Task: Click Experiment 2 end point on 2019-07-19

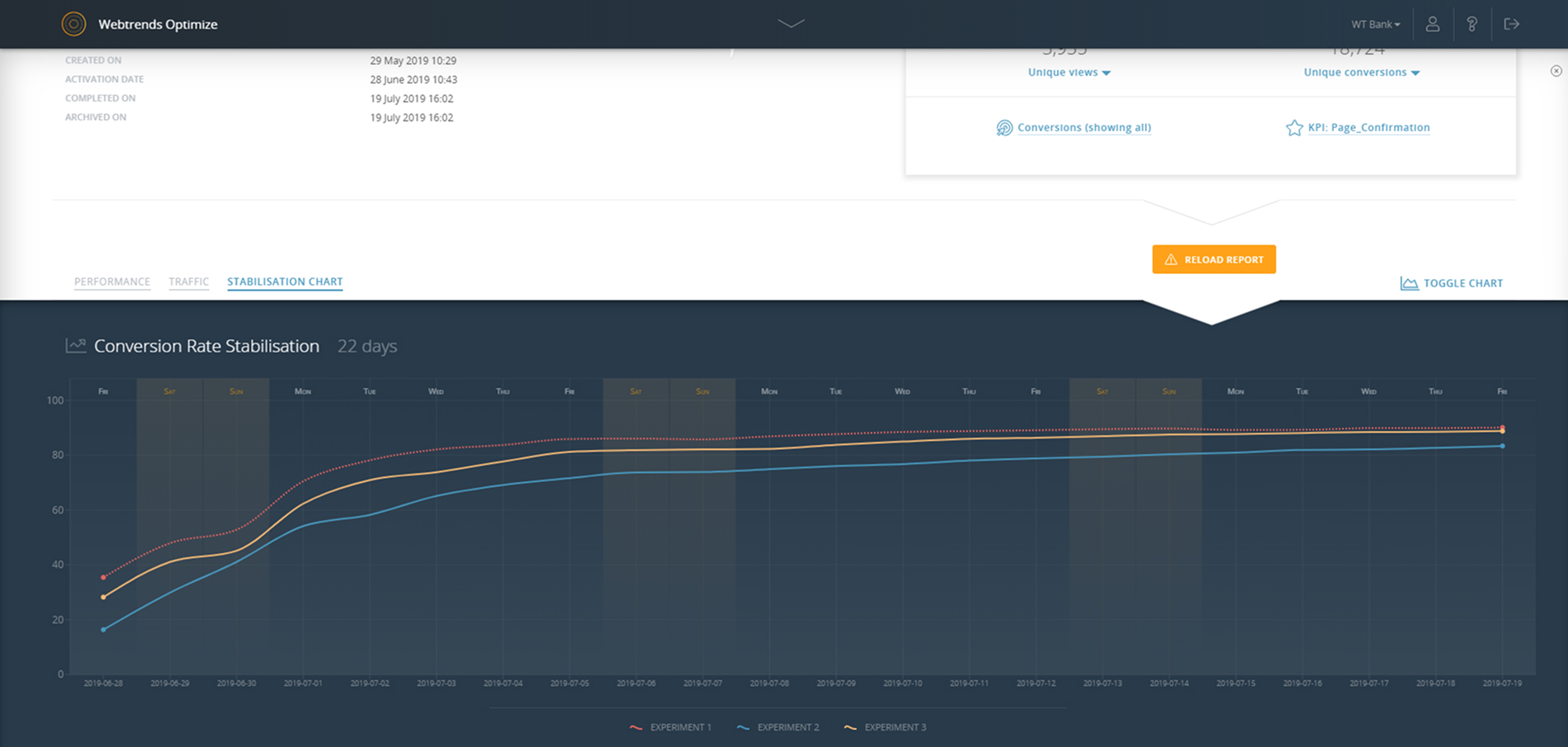Action: point(1502,446)
